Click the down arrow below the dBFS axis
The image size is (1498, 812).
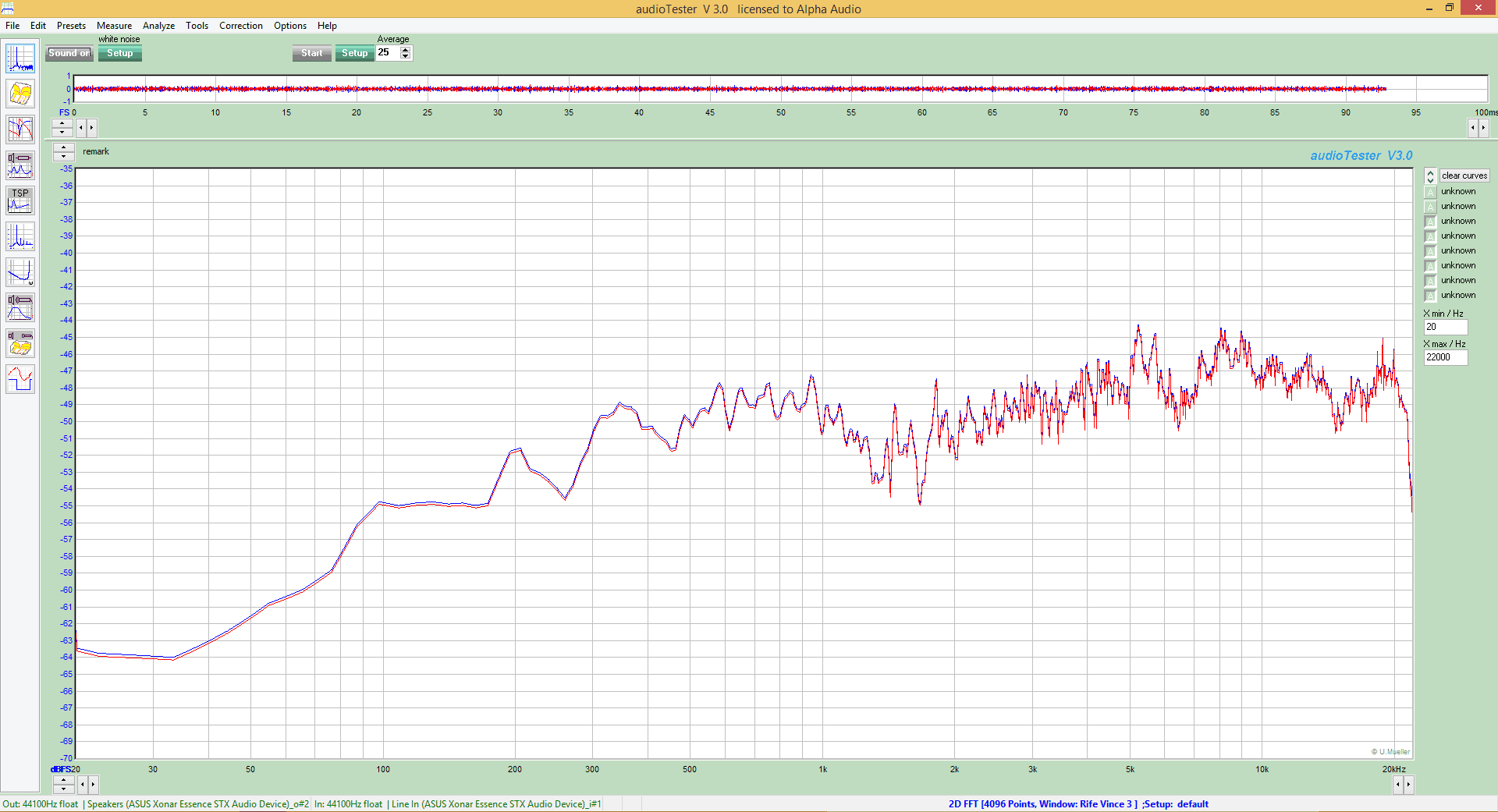(x=64, y=789)
